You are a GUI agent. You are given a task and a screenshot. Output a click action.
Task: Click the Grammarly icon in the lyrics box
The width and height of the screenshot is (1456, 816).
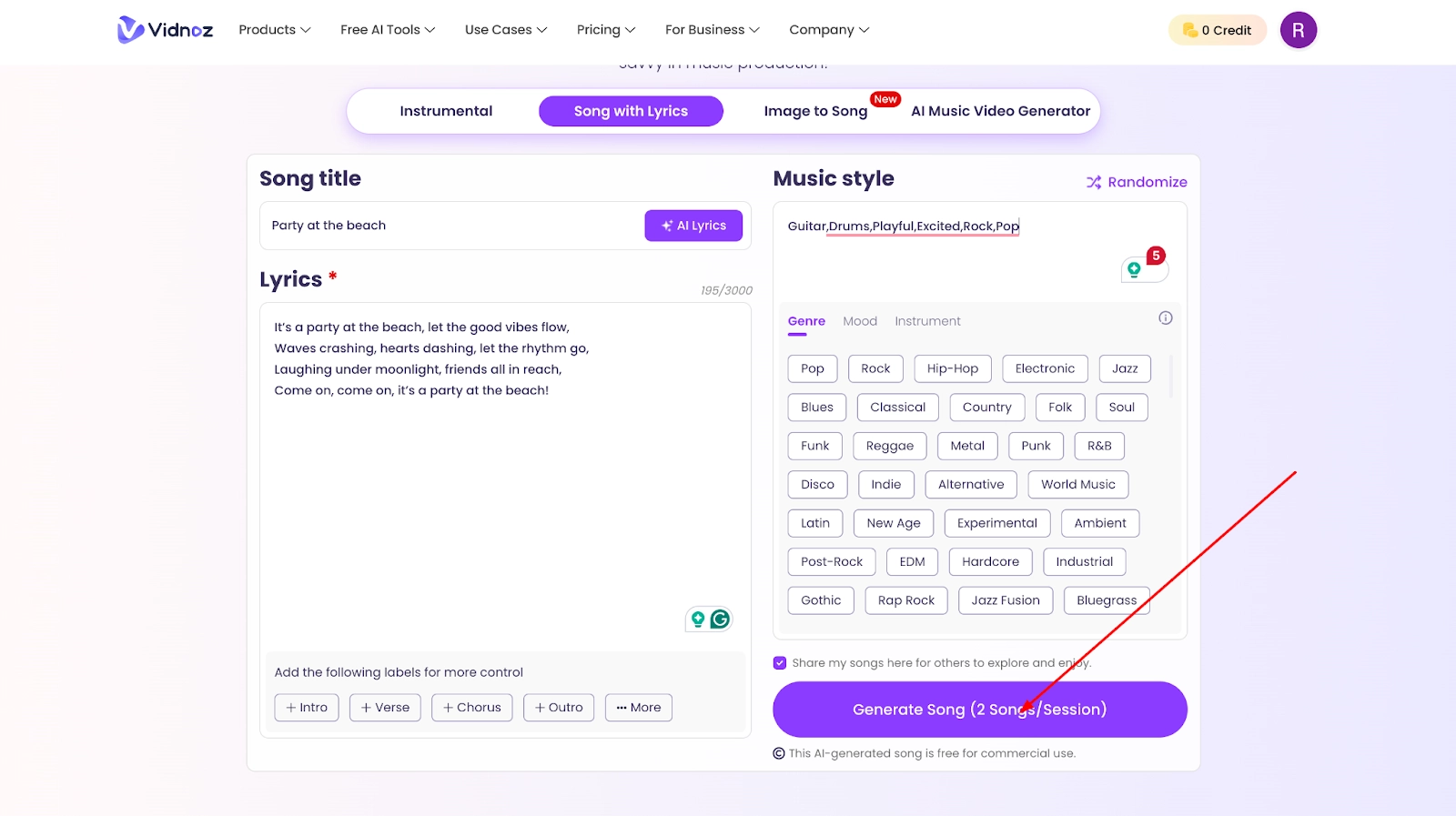pos(720,620)
